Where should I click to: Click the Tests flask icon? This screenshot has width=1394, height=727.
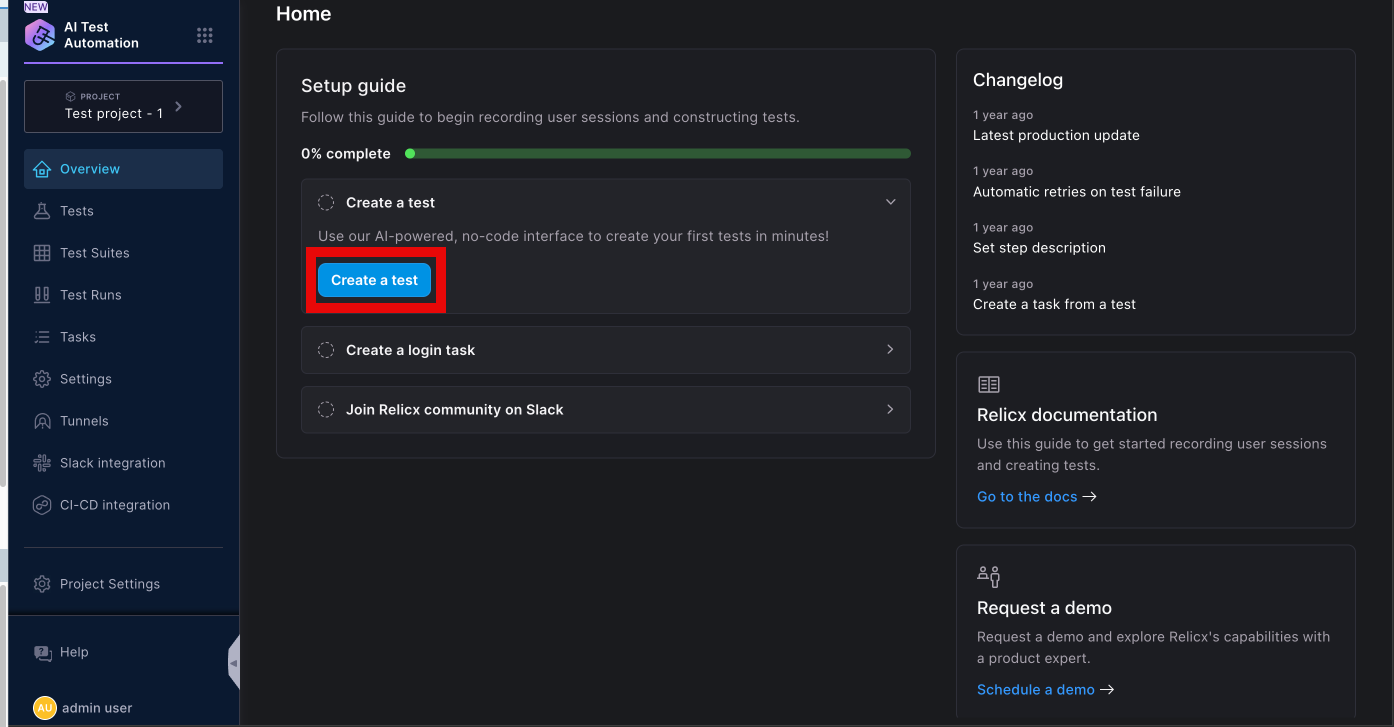coord(42,211)
